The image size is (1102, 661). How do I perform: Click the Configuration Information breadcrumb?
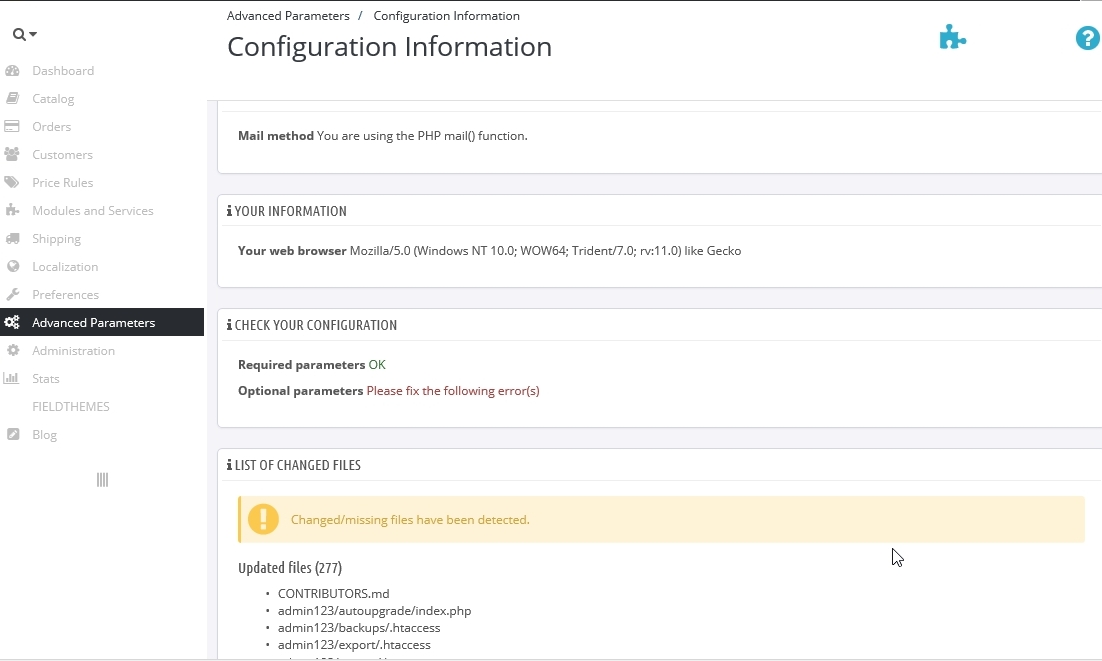point(446,16)
